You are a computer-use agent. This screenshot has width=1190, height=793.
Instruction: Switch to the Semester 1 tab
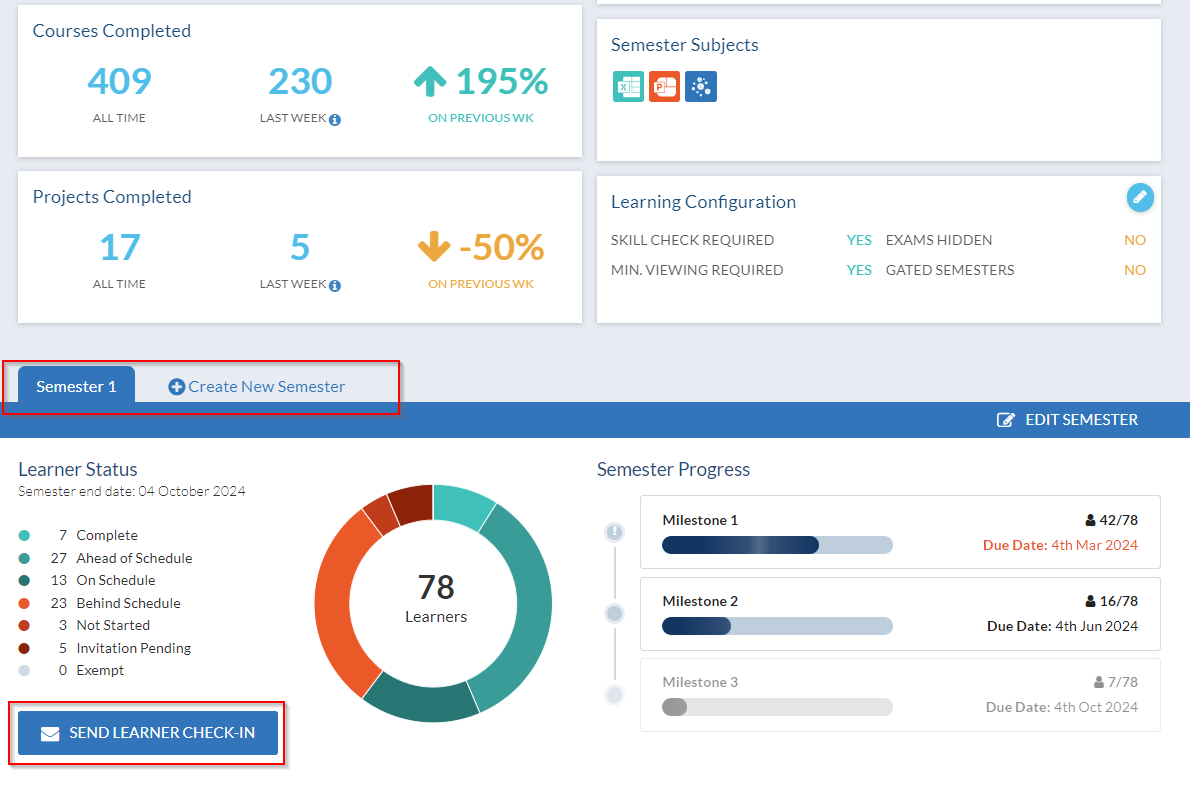pos(77,385)
